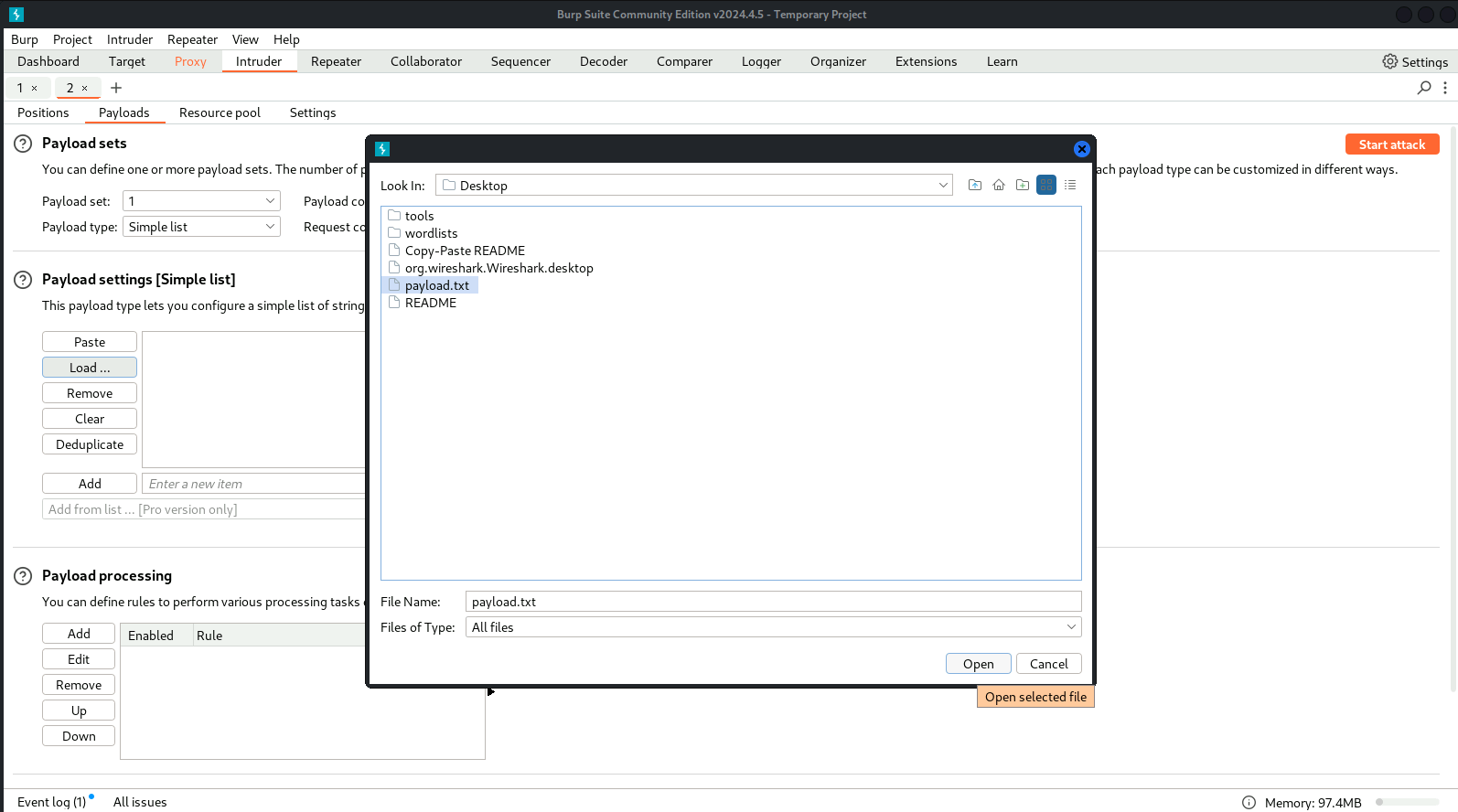This screenshot has width=1458, height=812.
Task: Switch to the Proxy tab
Action: point(190,61)
